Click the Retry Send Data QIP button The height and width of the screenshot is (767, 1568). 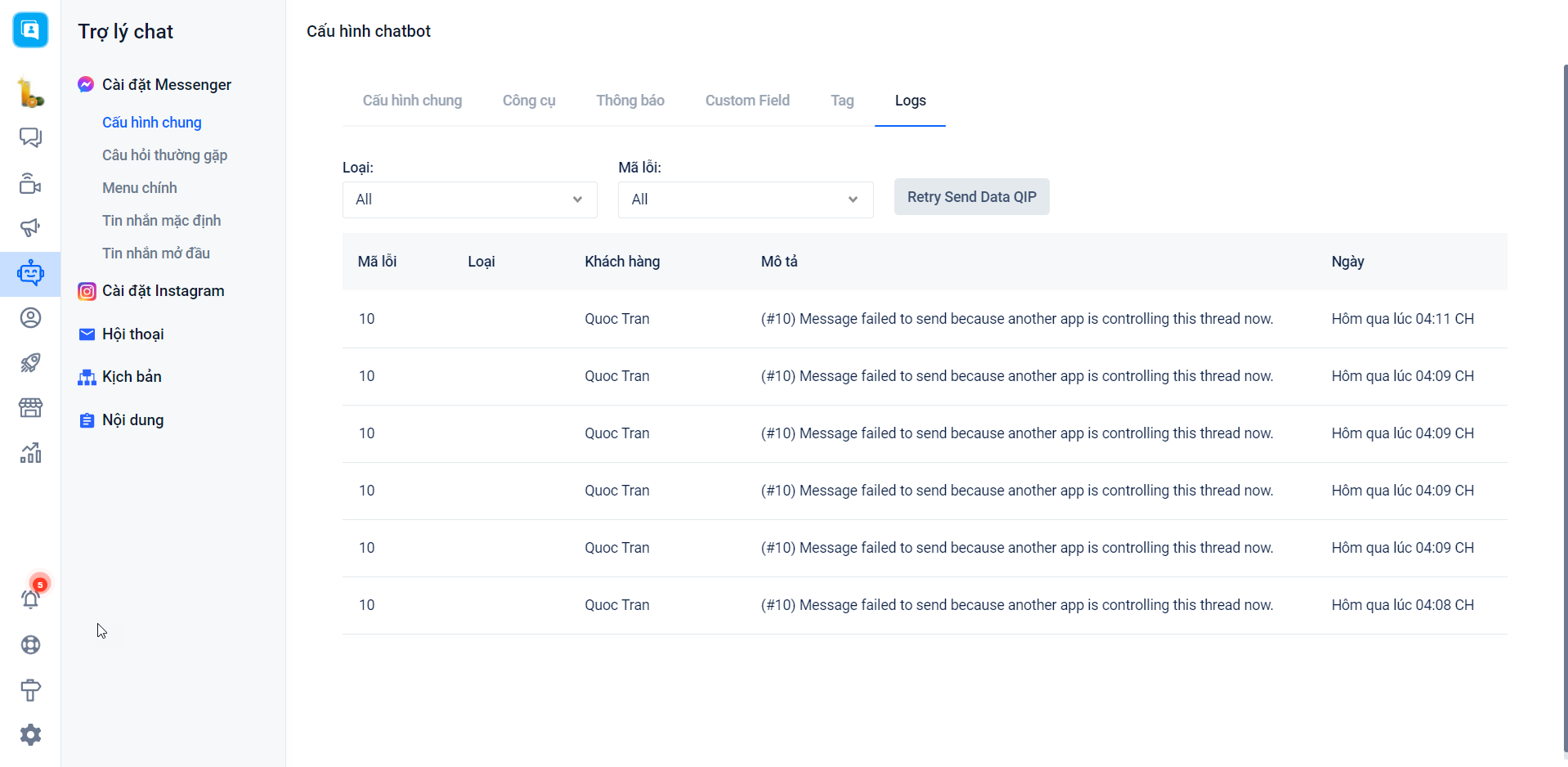[971, 197]
